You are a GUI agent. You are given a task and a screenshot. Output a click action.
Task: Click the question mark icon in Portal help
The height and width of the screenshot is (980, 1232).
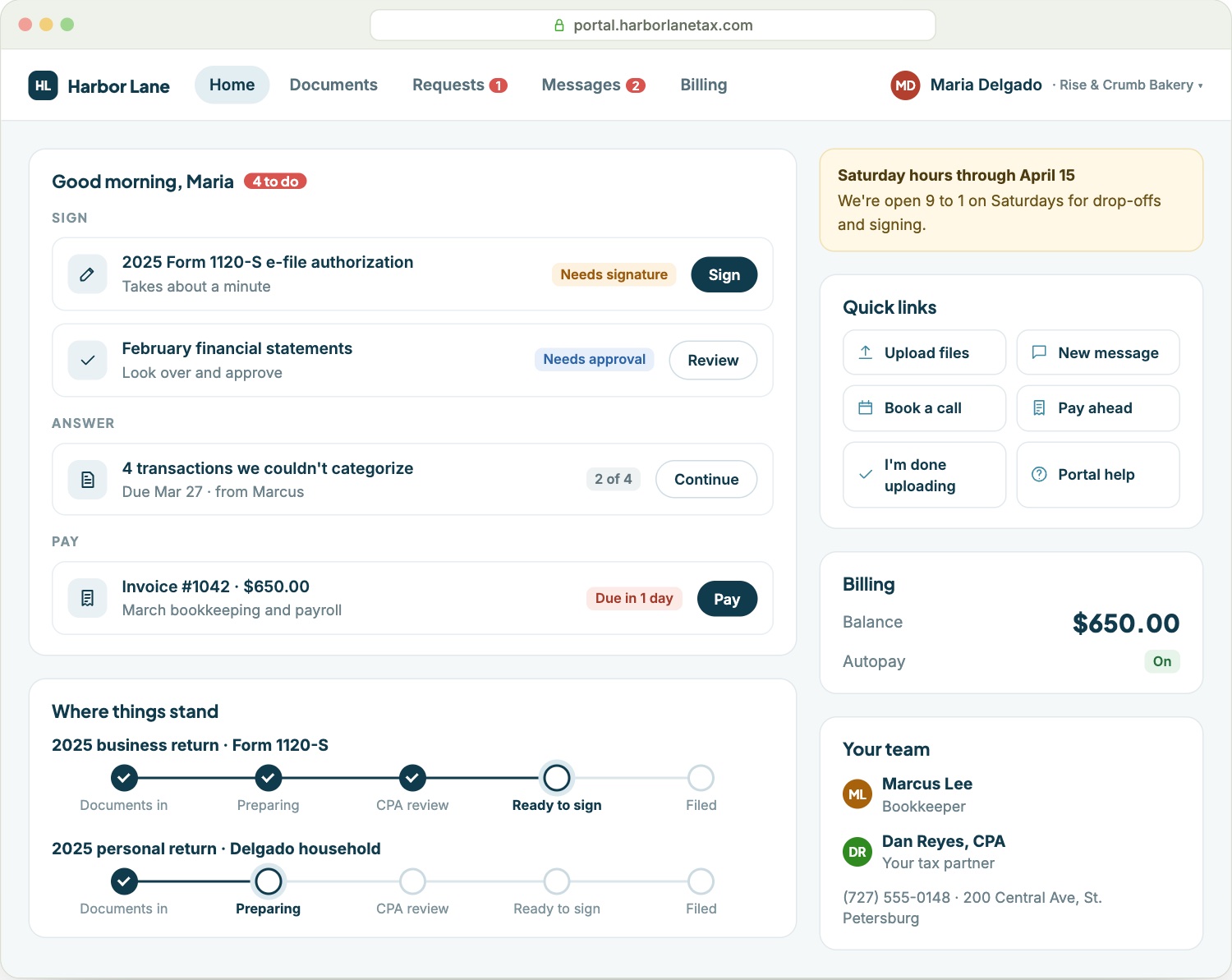pyautogui.click(x=1039, y=475)
